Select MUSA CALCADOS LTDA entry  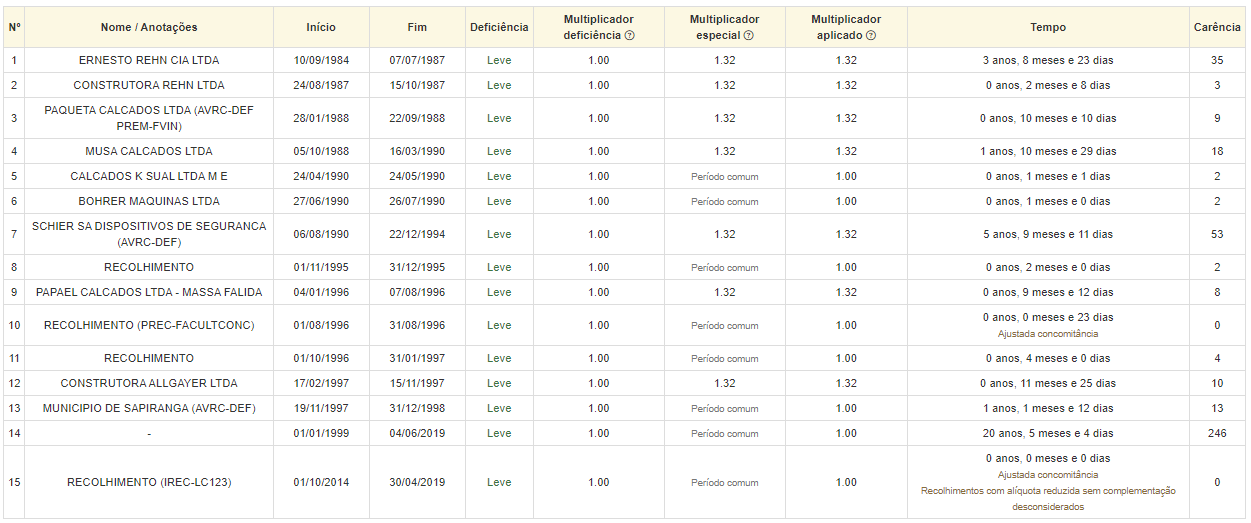tap(149, 151)
